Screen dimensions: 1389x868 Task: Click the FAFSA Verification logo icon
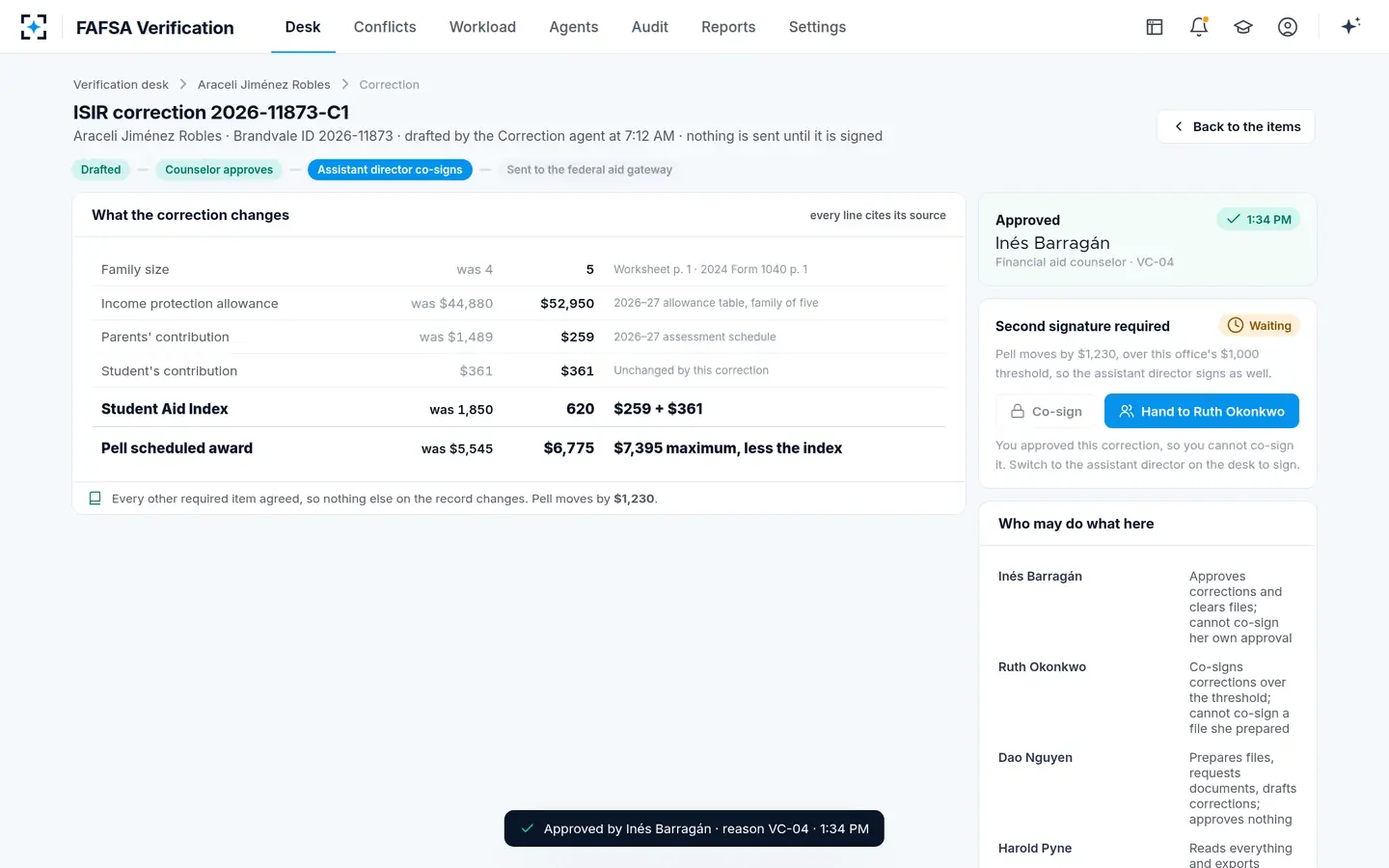(34, 27)
